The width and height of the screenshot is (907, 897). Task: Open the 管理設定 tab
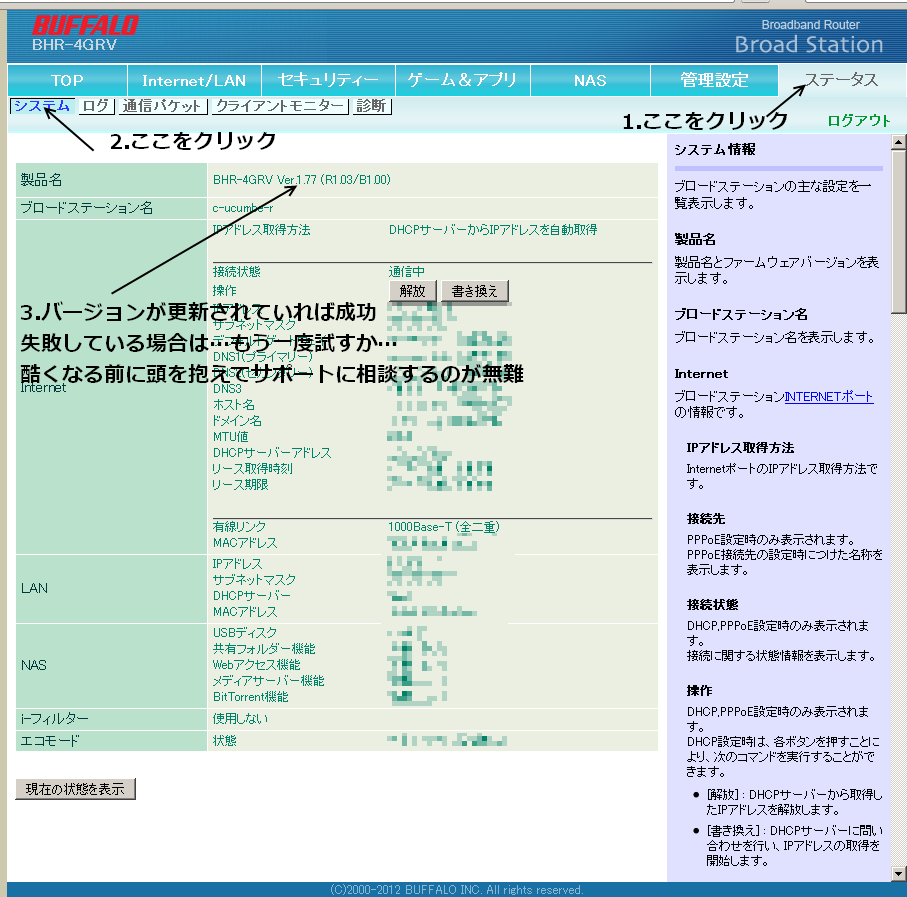714,80
